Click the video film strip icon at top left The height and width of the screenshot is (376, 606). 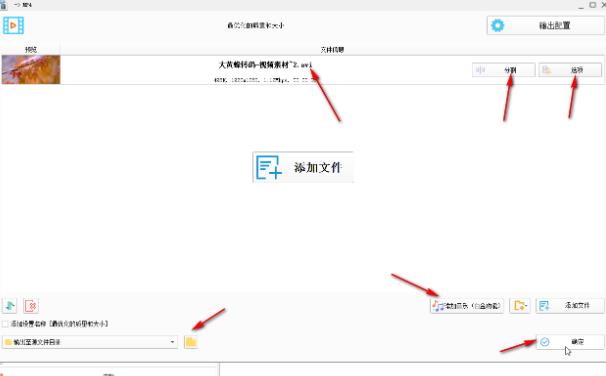point(14,26)
